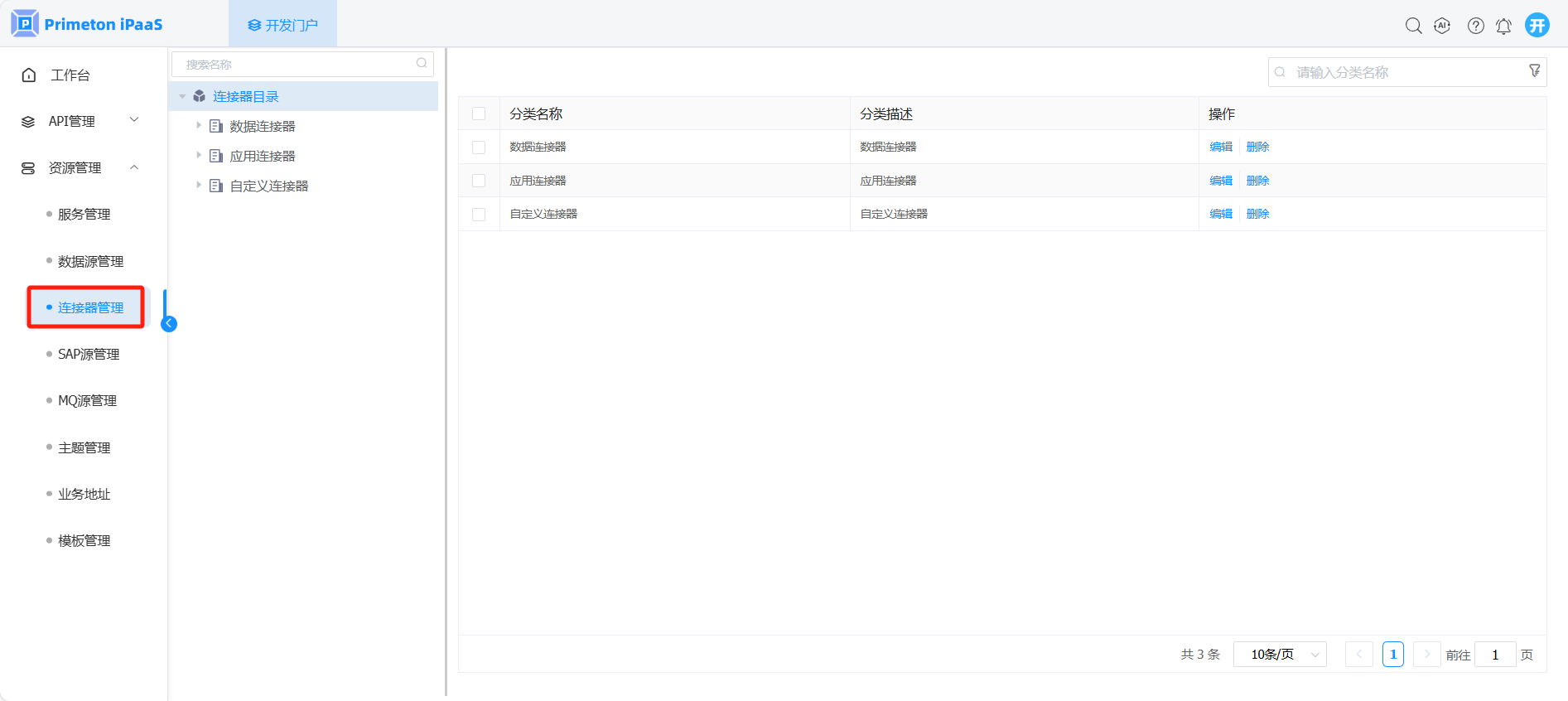Click the 分类描述 column header
Image resolution: width=1568 pixels, height=701 pixels.
coord(886,114)
